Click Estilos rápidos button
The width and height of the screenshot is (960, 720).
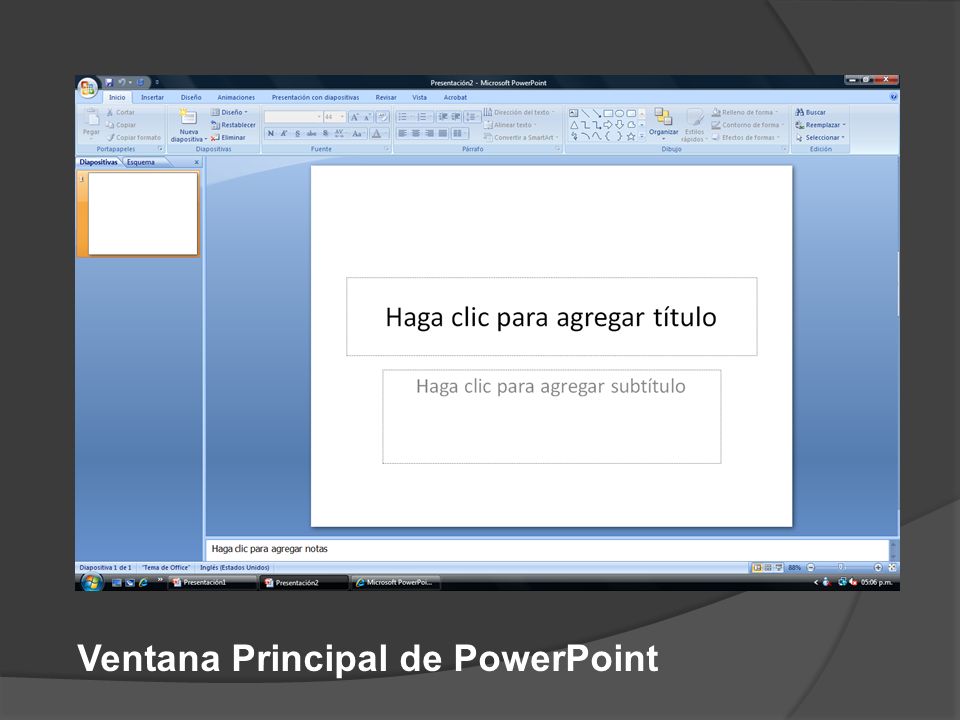(694, 125)
